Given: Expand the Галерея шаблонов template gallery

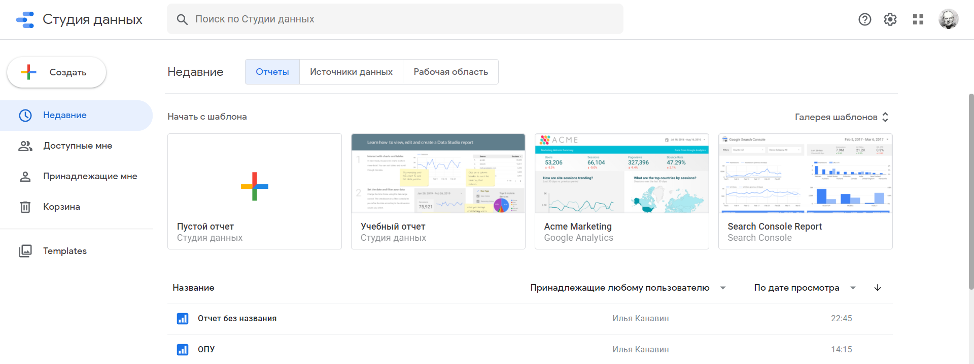Looking at the screenshot, I should coord(842,117).
